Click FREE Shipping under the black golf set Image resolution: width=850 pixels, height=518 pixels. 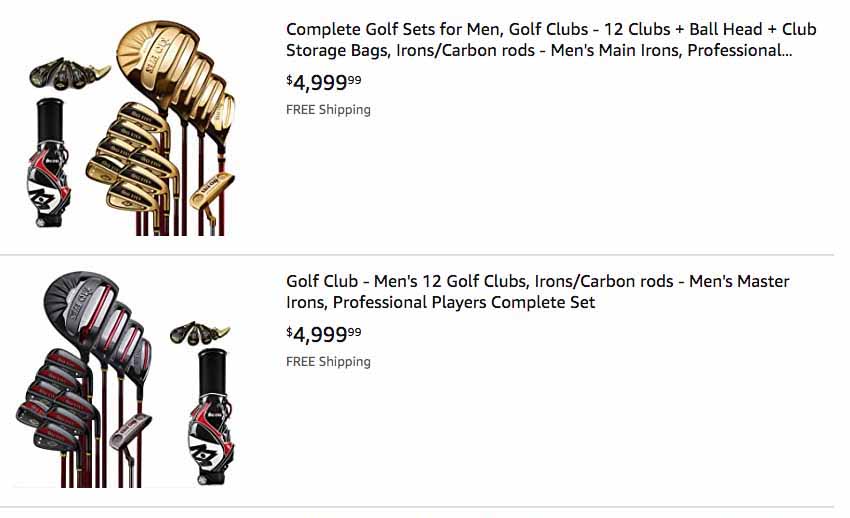point(328,362)
